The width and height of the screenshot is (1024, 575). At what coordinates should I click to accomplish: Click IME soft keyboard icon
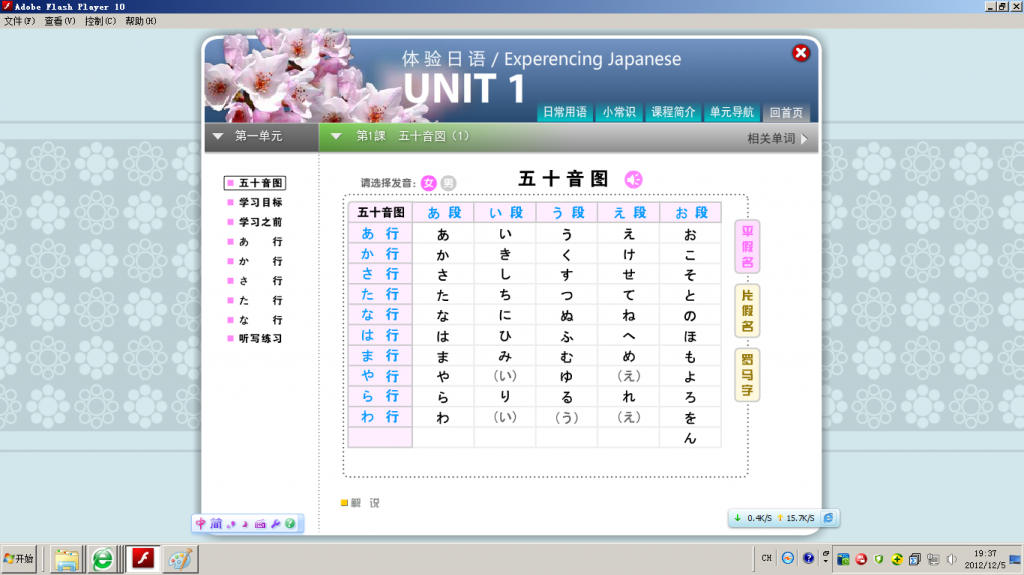pyautogui.click(x=261, y=524)
